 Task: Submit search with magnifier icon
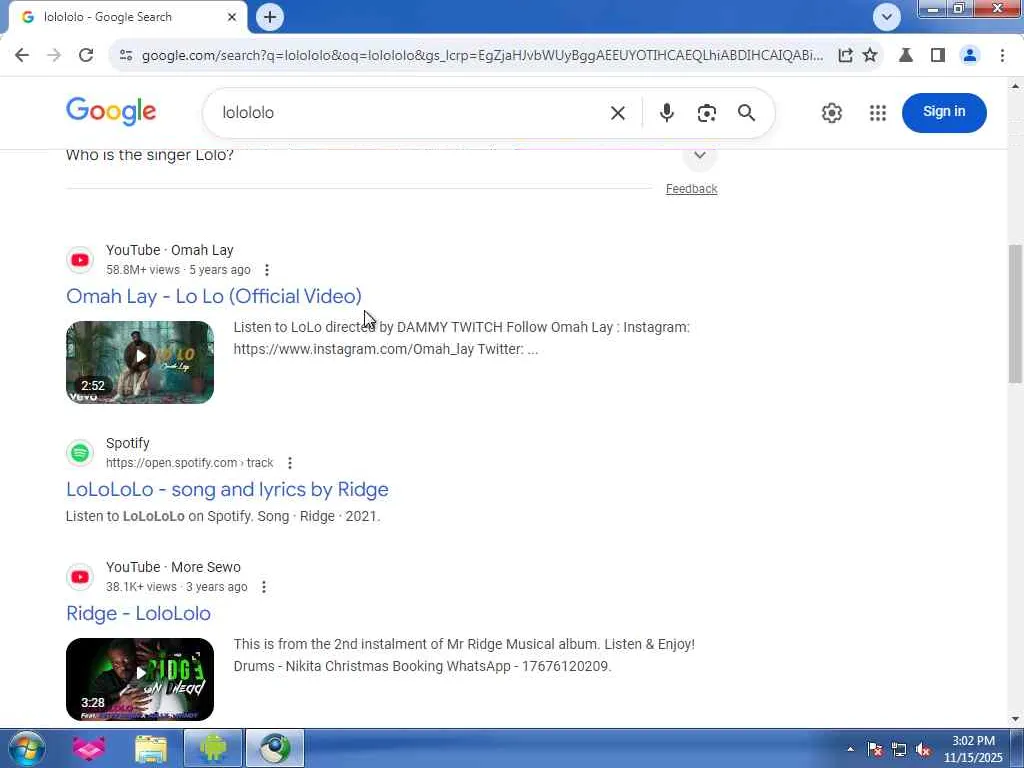746,113
